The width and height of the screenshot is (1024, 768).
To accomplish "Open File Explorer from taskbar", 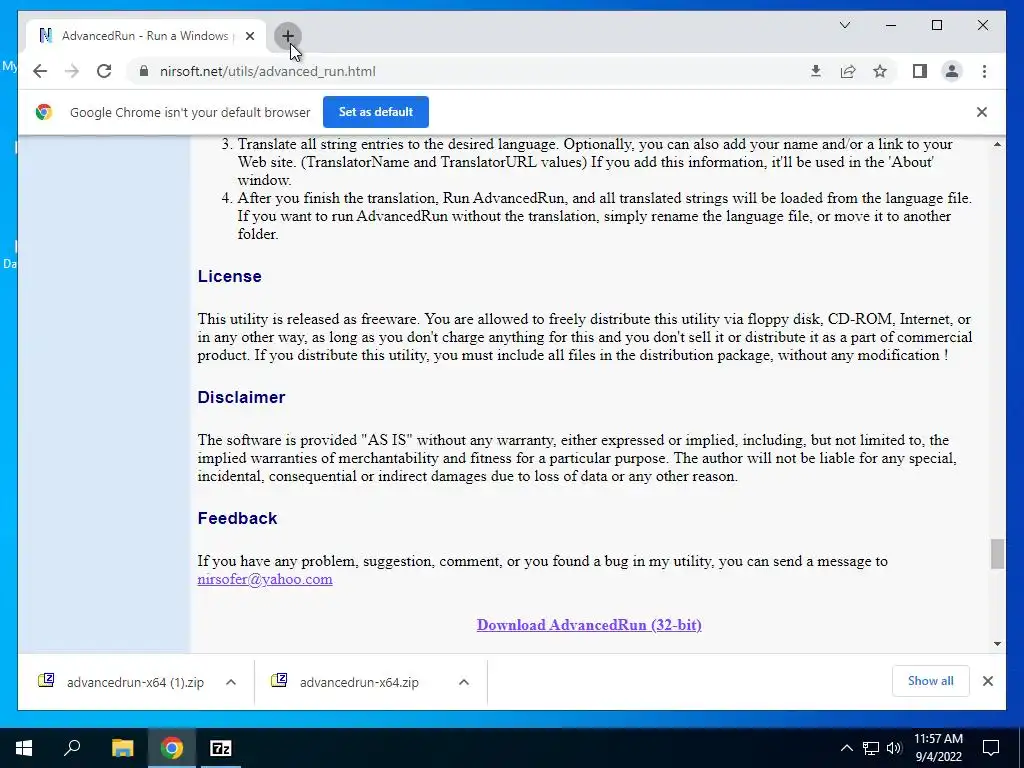I will click(x=122, y=748).
